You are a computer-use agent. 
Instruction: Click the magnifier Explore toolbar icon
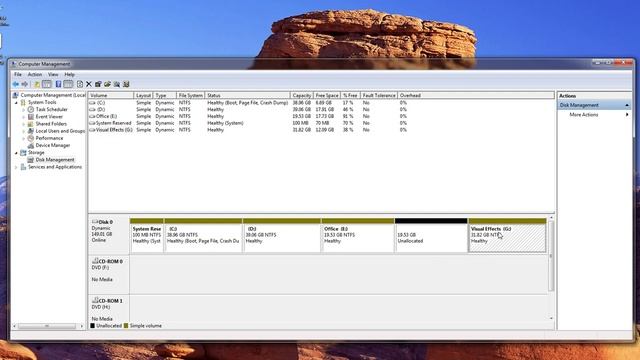[x=117, y=84]
